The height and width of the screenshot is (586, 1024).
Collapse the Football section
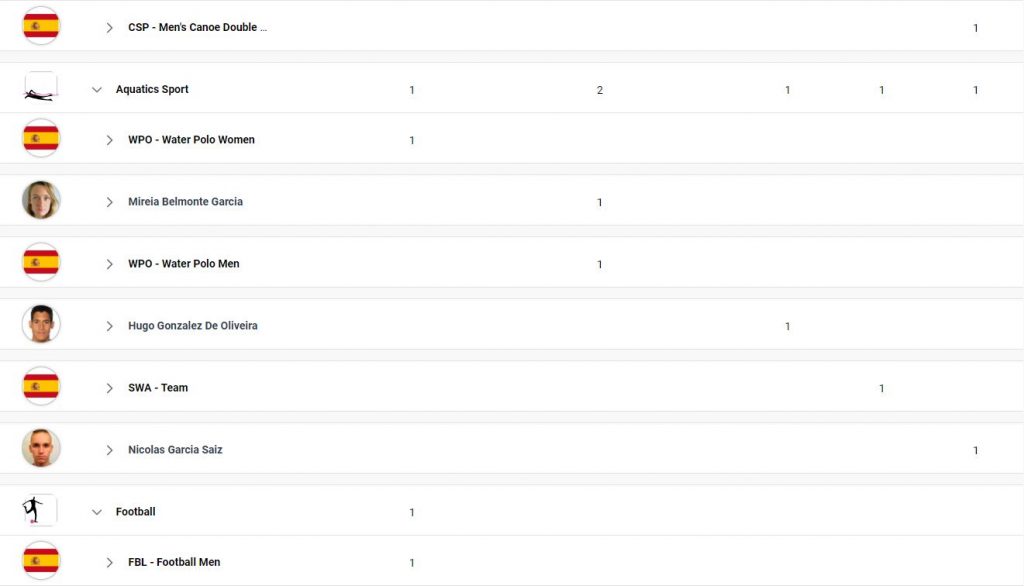tap(97, 512)
